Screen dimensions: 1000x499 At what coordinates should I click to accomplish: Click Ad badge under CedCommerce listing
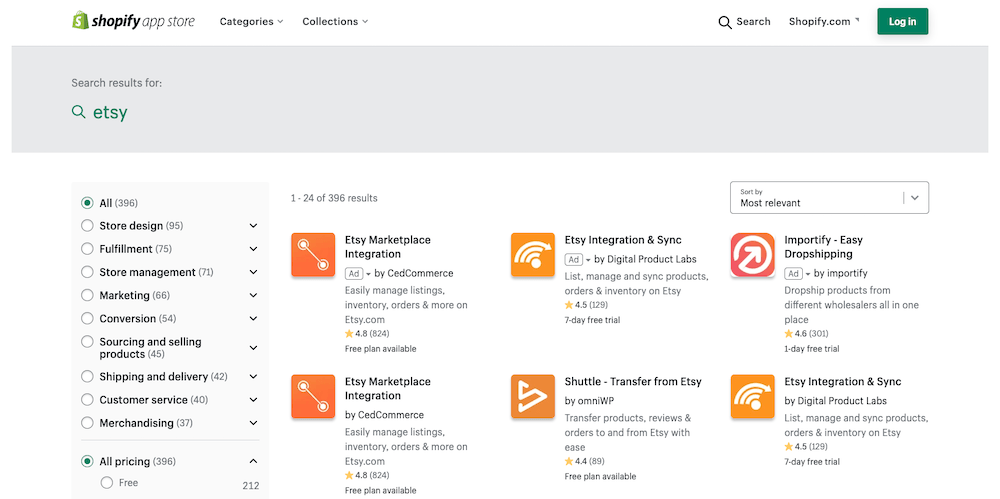click(354, 273)
